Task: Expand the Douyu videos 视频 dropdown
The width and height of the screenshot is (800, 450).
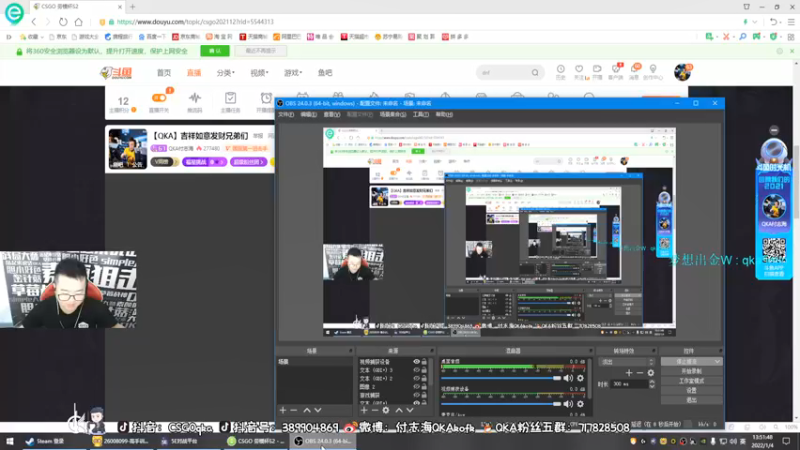Action: tap(259, 73)
